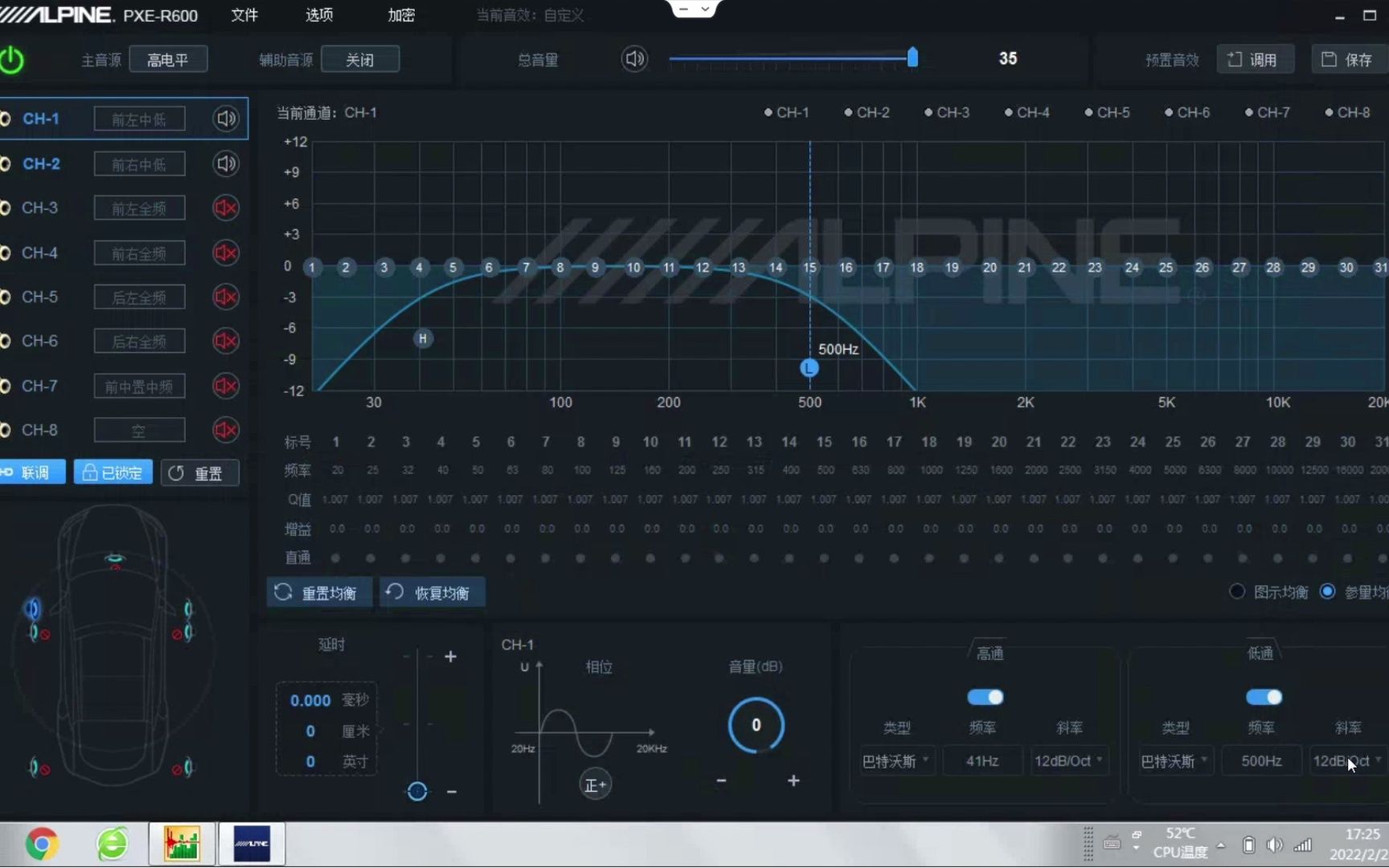Viewport: 1389px width, 868px height.
Task: Open Google Chrome from the taskbar
Action: coord(42,844)
